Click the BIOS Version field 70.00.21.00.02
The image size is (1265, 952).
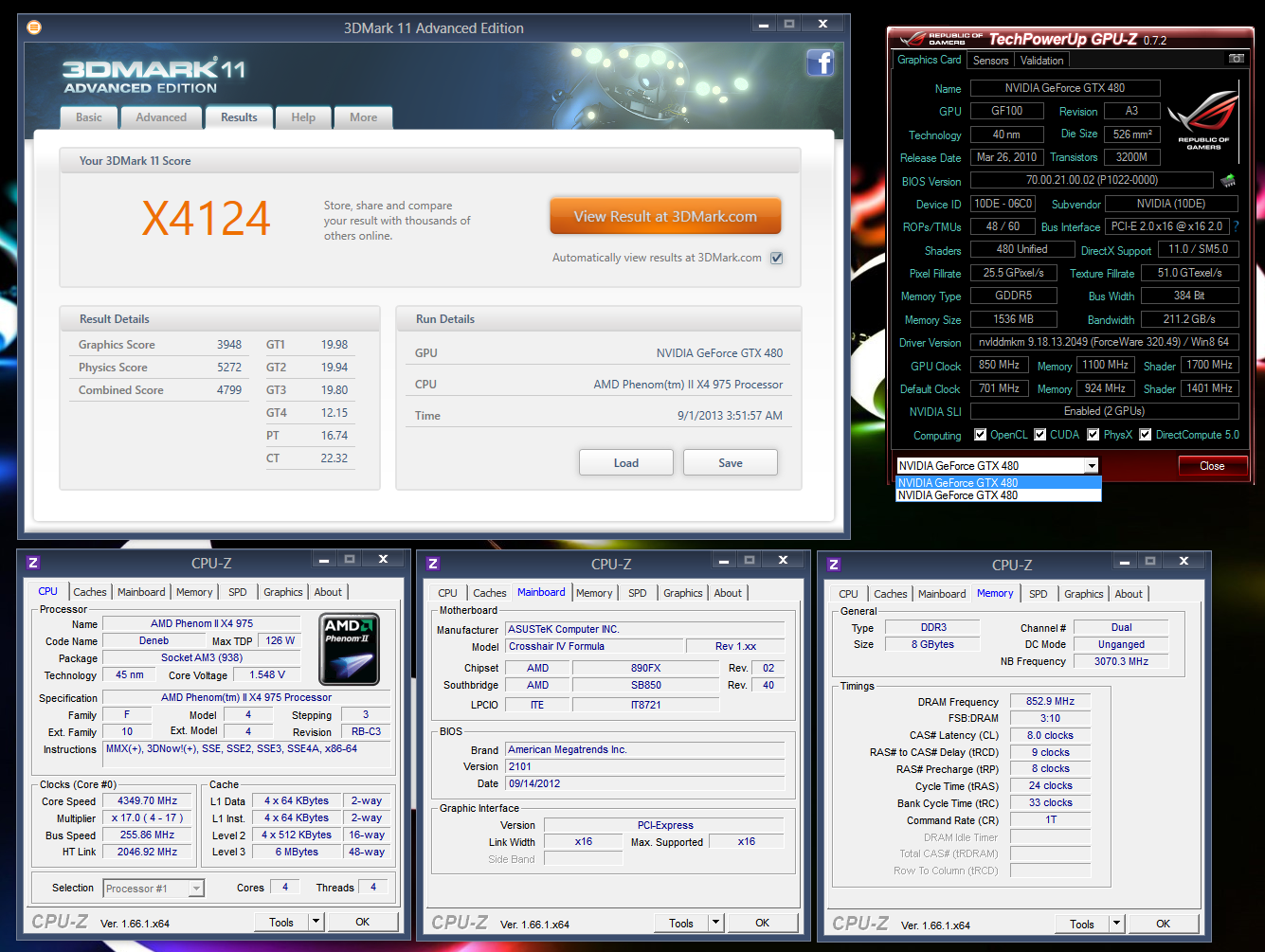pyautogui.click(x=1092, y=180)
